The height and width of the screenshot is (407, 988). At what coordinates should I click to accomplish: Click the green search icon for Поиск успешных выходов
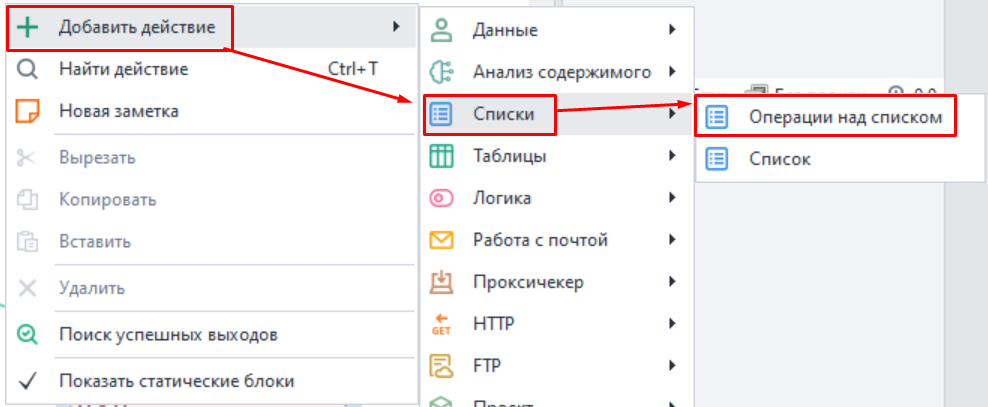click(27, 334)
